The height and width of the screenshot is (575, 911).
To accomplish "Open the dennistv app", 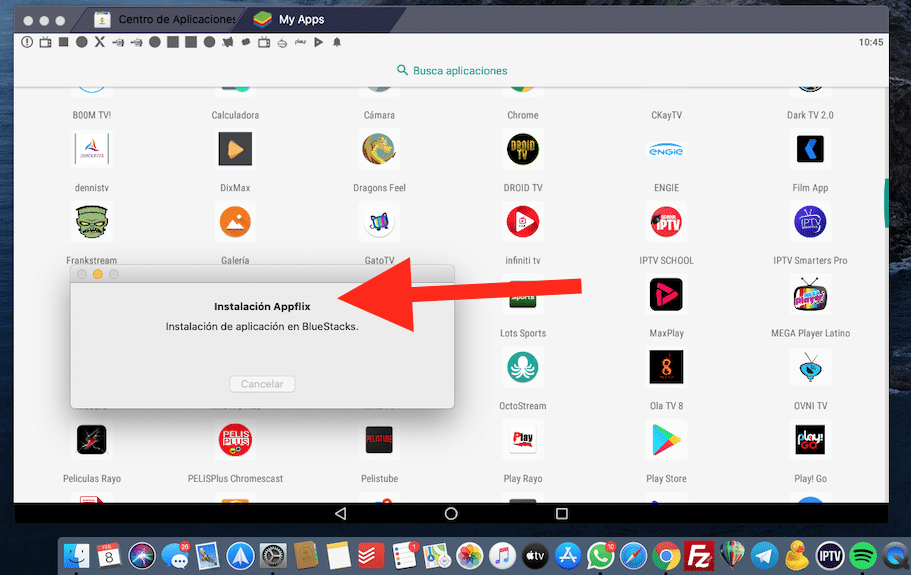I will tap(92, 149).
